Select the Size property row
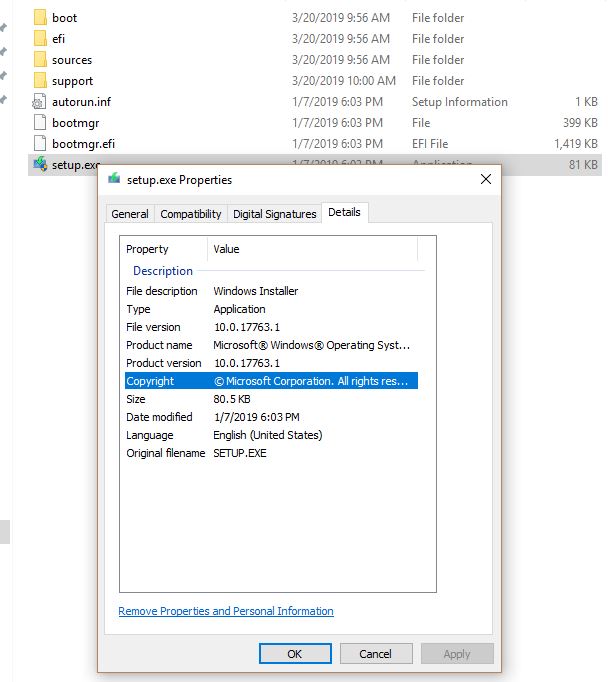Image resolution: width=608 pixels, height=682 pixels. point(271,399)
